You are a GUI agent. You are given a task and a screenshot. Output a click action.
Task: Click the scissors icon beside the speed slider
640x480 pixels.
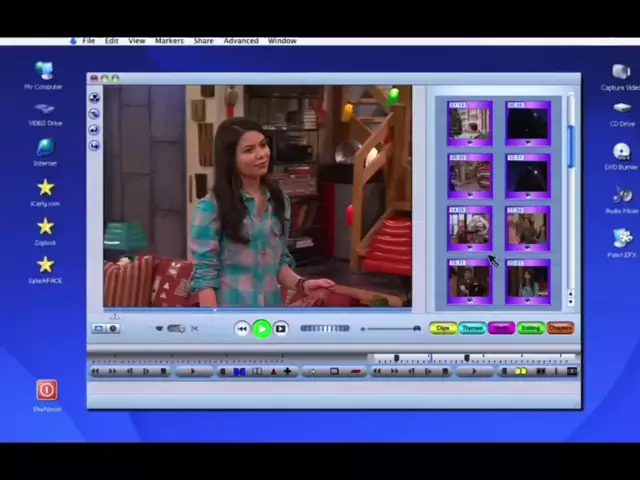pyautogui.click(x=194, y=328)
